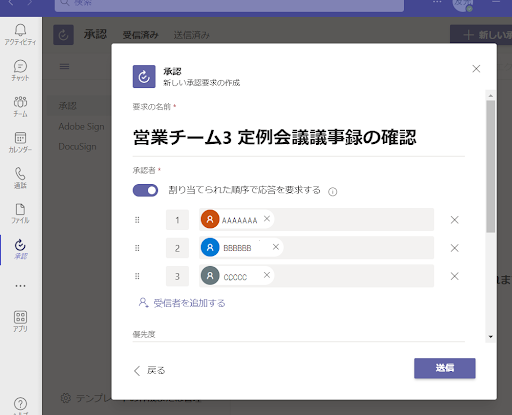This screenshot has width=512, height=415.
Task: Remove AAAAAAA chip from approver field
Action: (267, 219)
